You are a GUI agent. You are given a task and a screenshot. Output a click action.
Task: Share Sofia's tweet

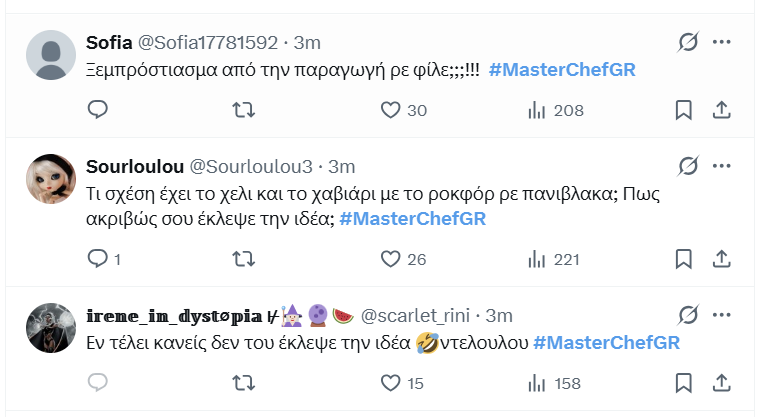coord(721,110)
